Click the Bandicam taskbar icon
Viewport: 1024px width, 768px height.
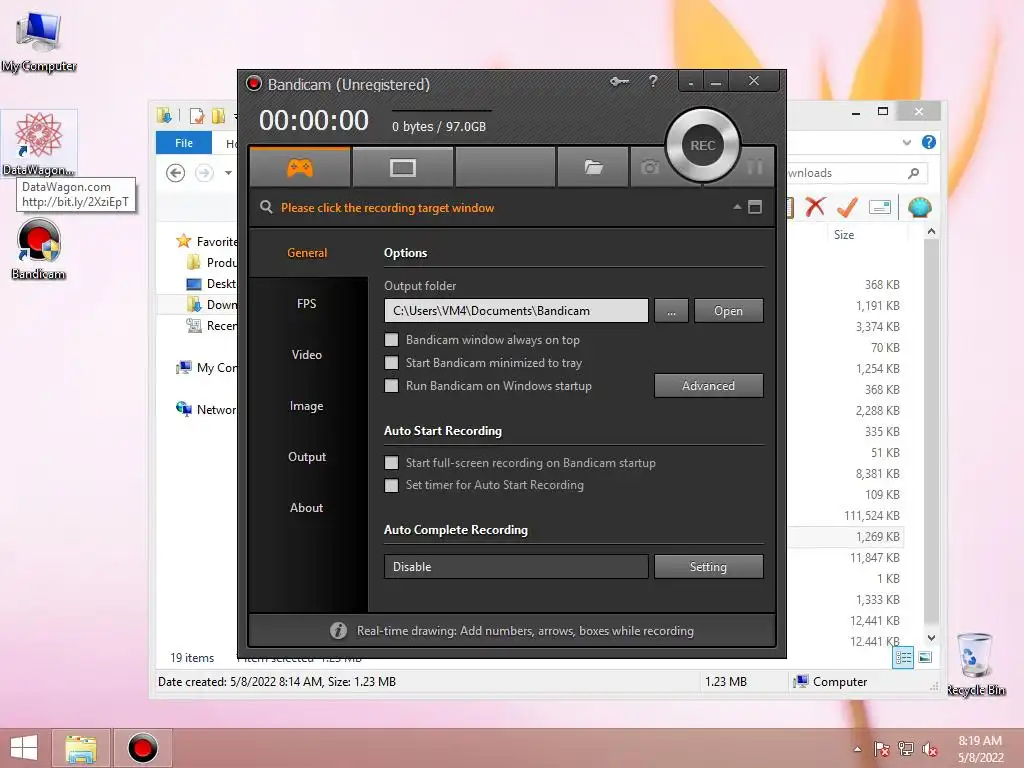(x=142, y=748)
